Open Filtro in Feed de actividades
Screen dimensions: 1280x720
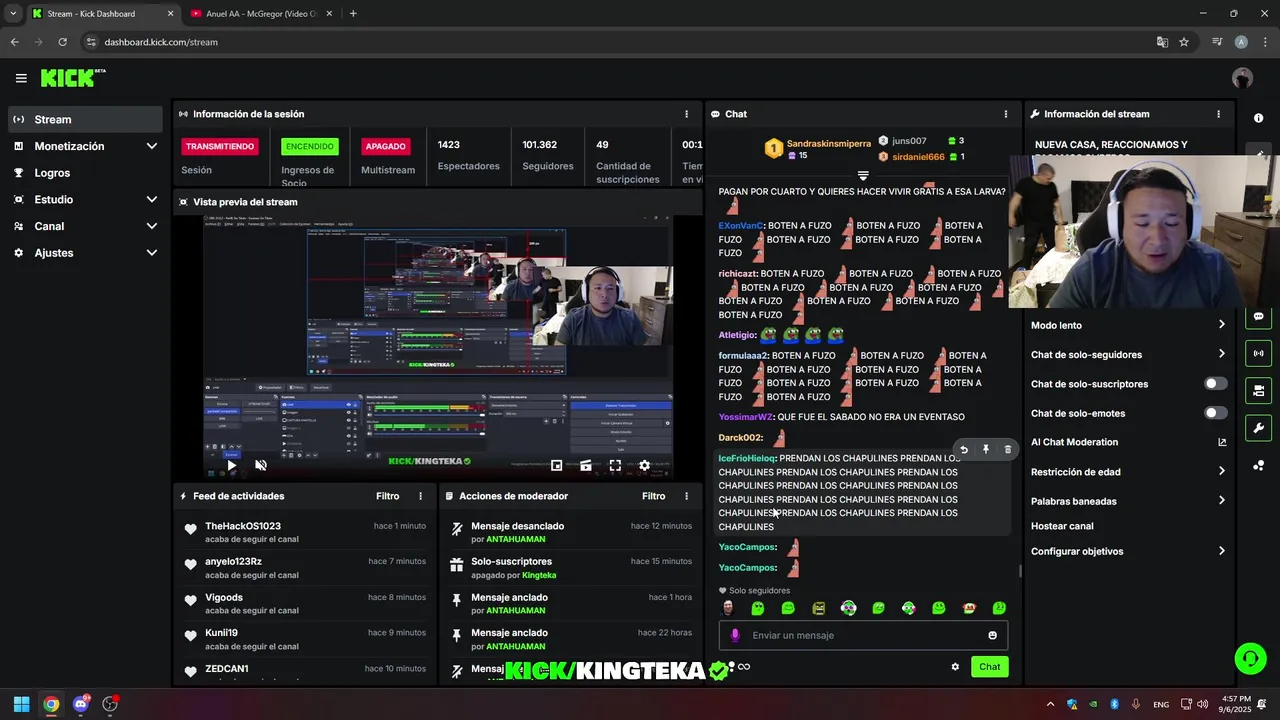tap(387, 496)
